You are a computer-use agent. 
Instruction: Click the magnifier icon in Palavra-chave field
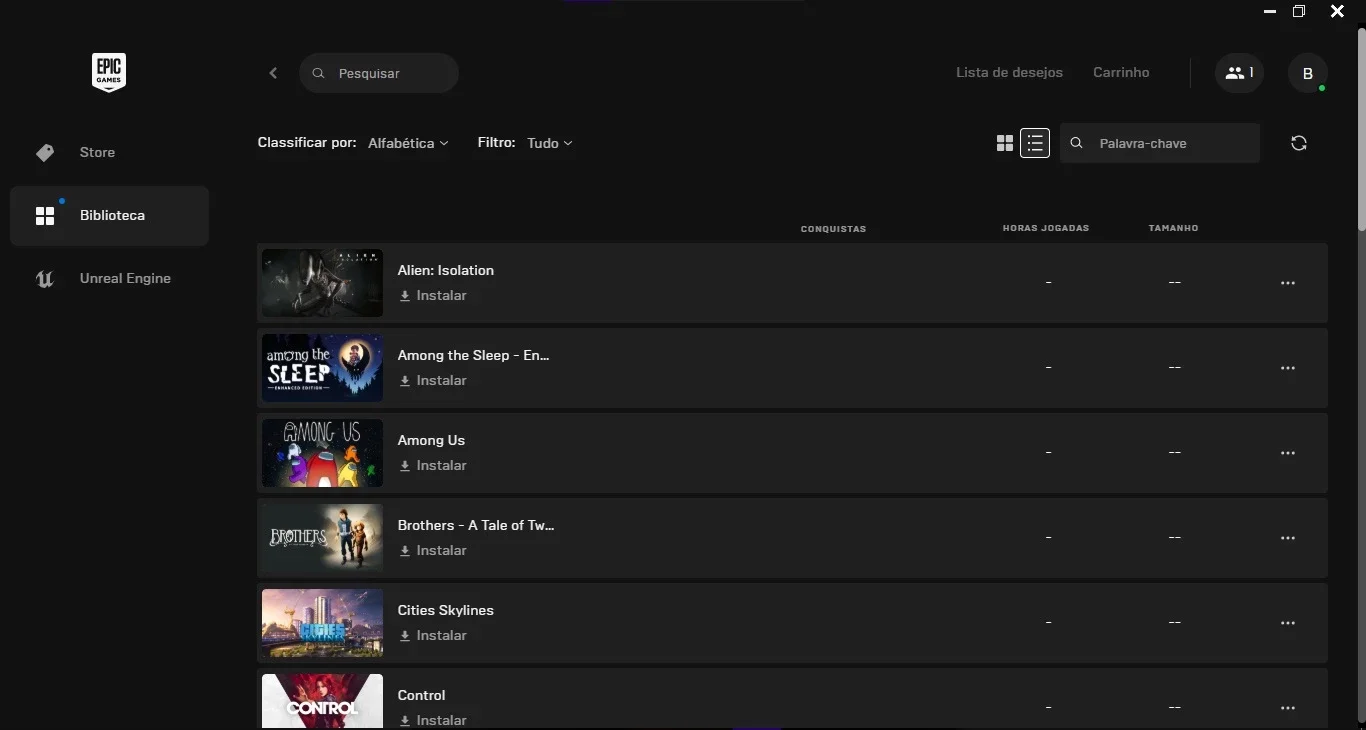coord(1077,143)
